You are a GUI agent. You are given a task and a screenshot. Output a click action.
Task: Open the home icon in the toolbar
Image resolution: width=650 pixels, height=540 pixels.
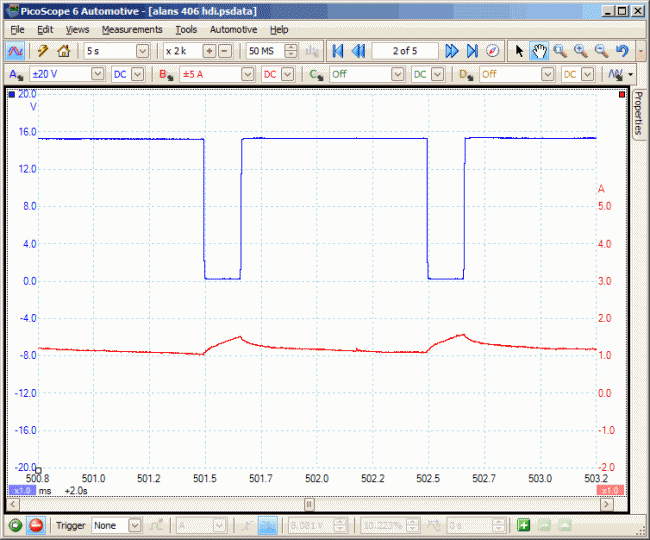[63, 51]
